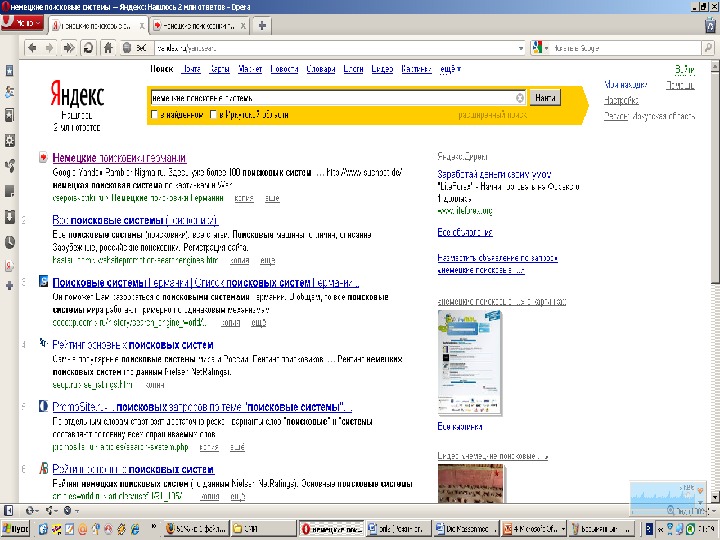The height and width of the screenshot is (540, 720).
Task: Open the result 'Все поисковые системы'
Action: pos(135,220)
